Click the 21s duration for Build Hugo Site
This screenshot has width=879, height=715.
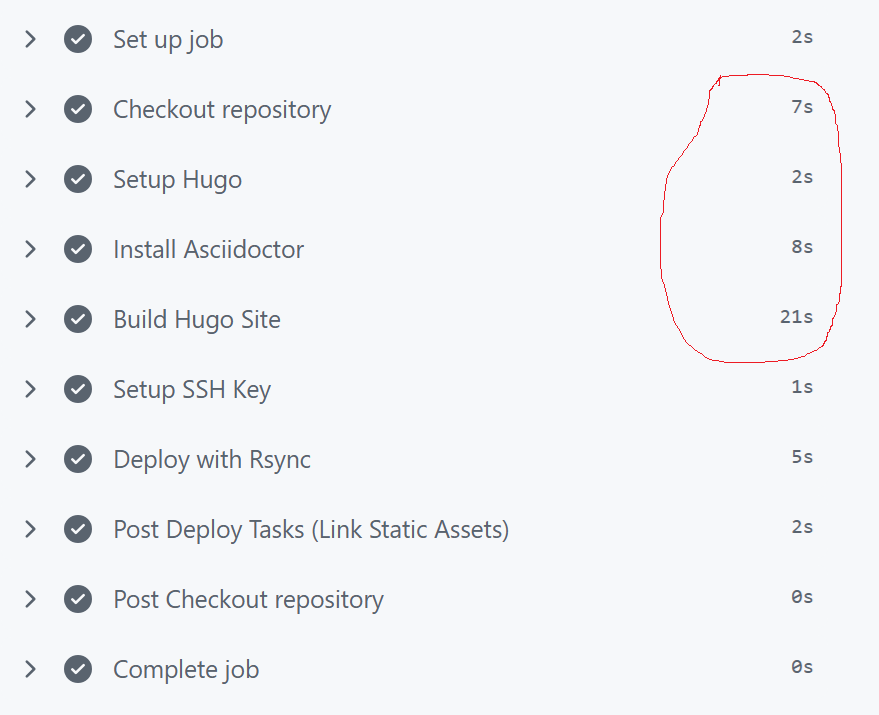coord(796,318)
